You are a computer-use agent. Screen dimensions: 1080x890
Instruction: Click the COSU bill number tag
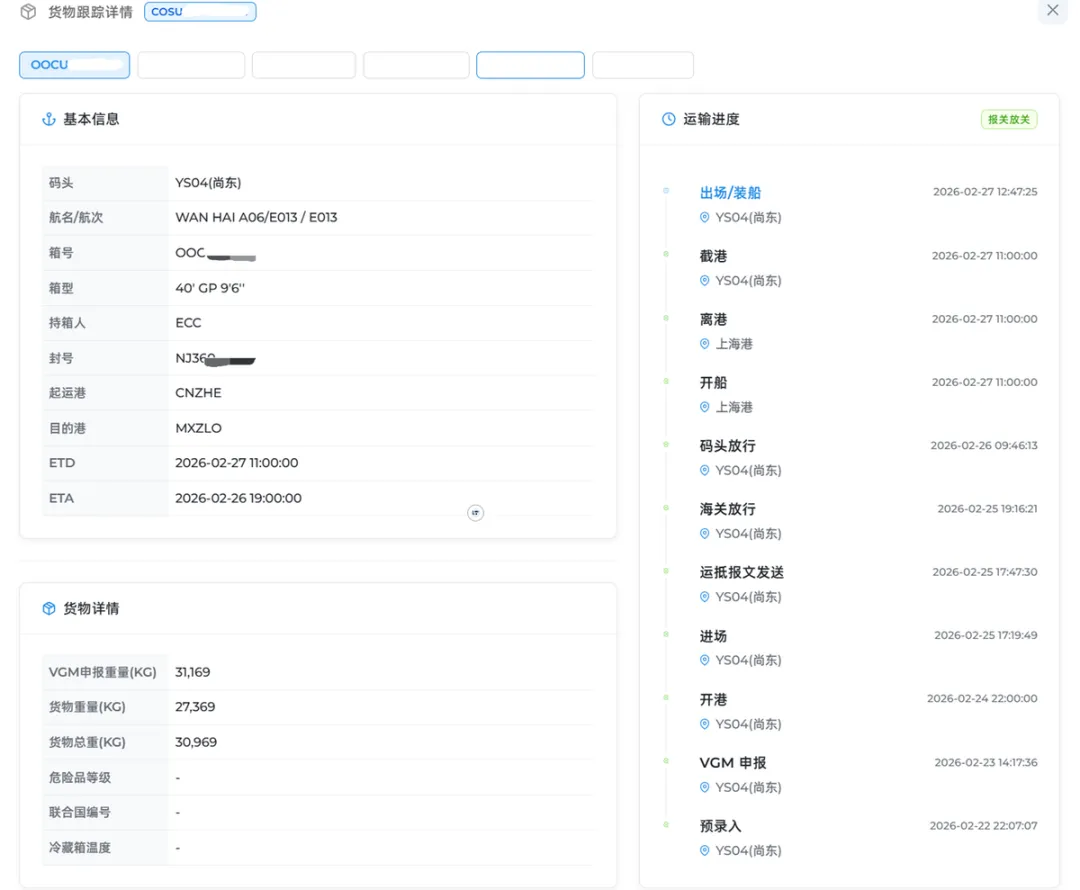click(200, 12)
